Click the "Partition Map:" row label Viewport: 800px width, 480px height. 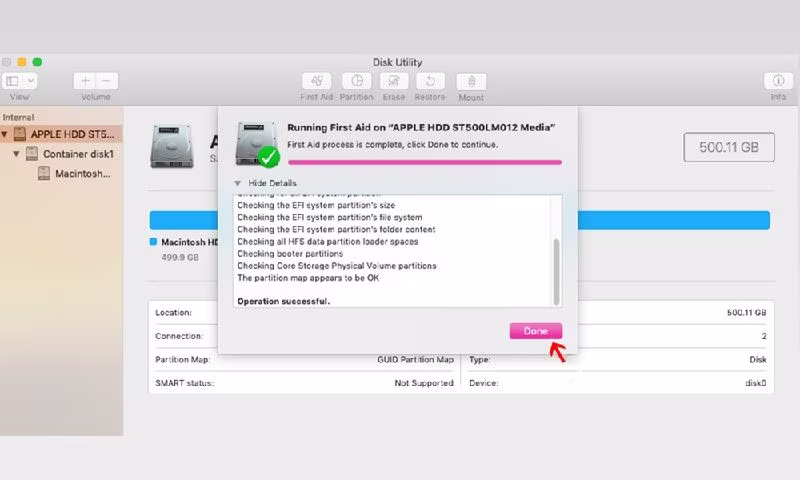(183, 360)
